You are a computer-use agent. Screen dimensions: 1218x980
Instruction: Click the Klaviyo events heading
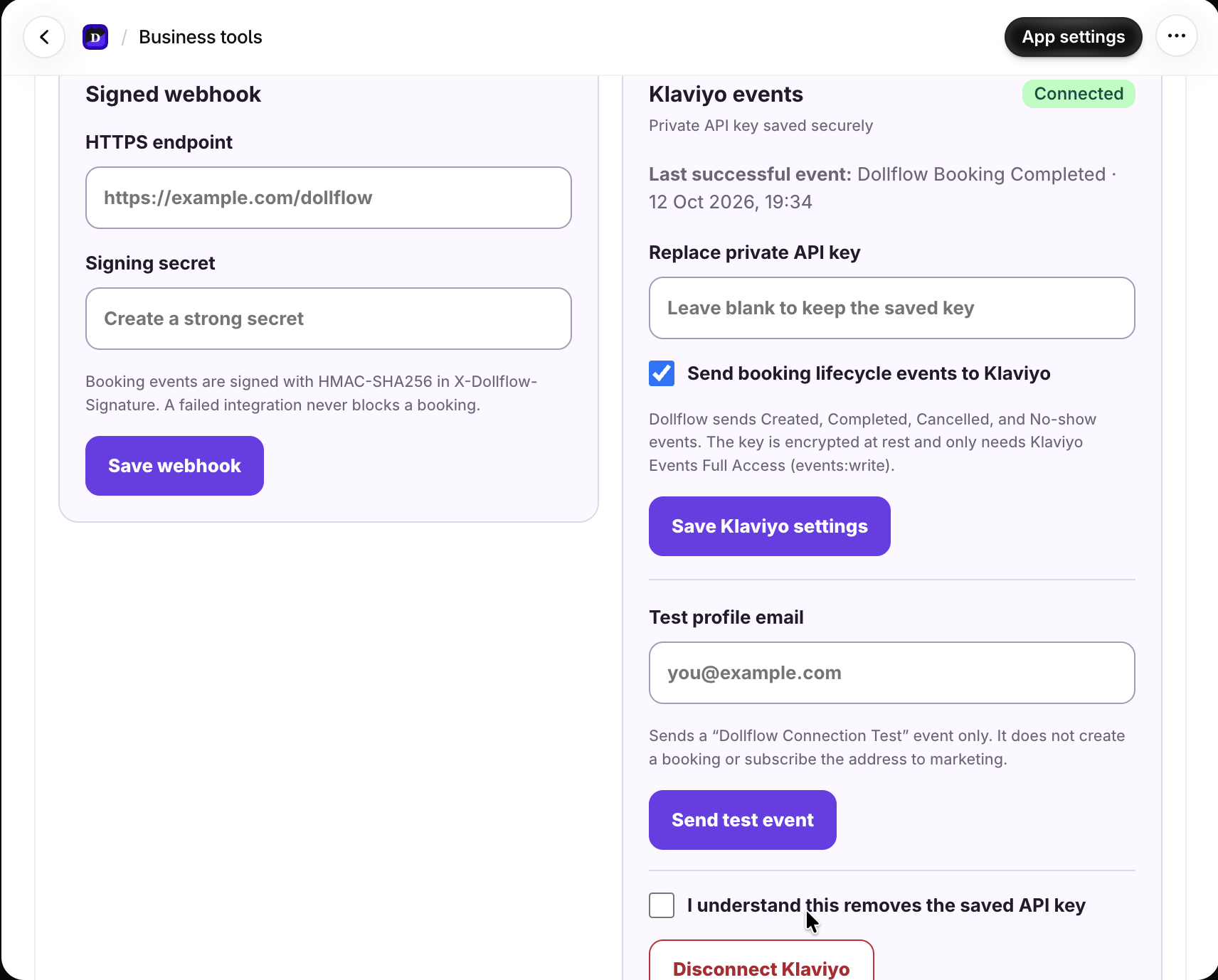pos(726,95)
